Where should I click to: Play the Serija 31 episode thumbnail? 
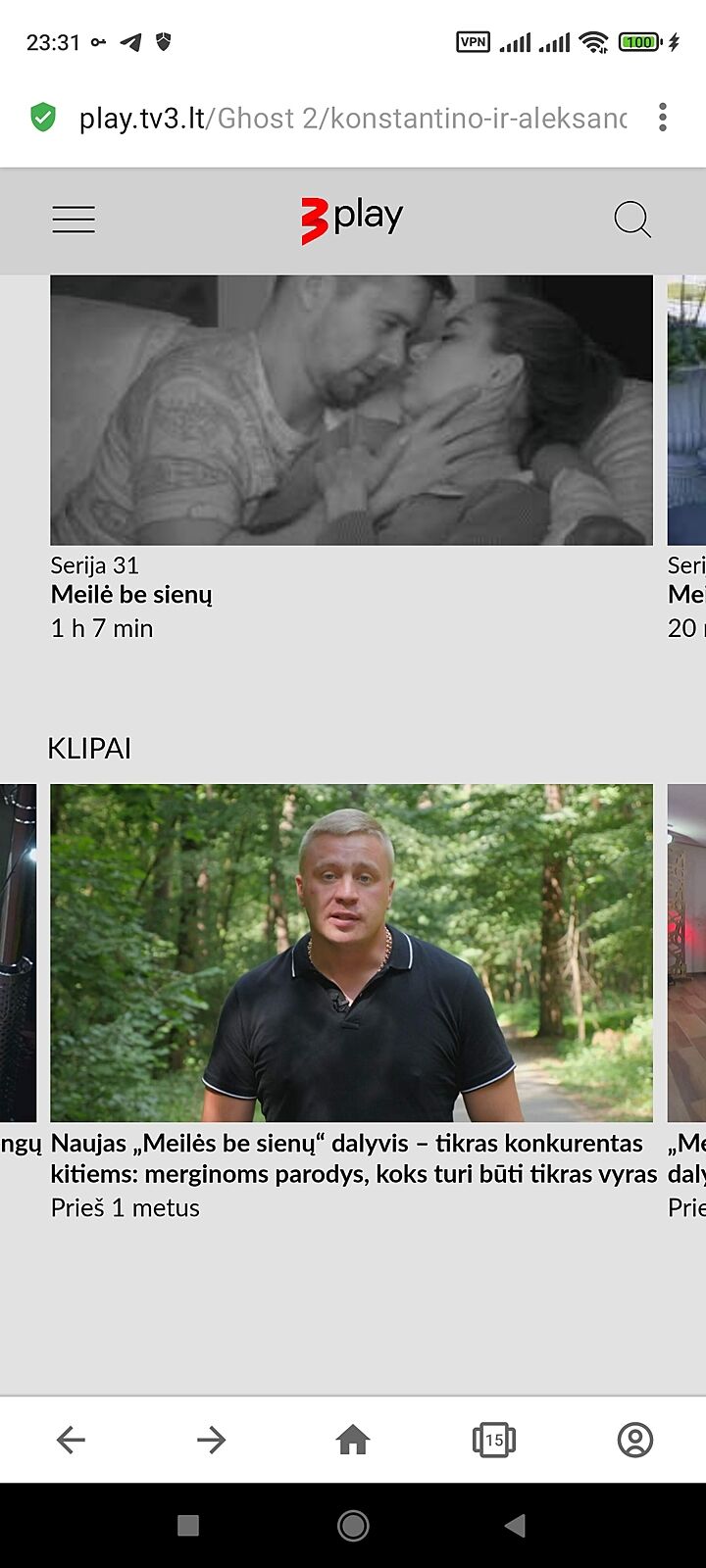pyautogui.click(x=351, y=410)
